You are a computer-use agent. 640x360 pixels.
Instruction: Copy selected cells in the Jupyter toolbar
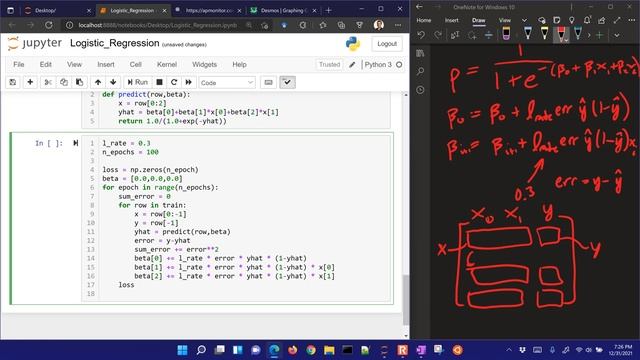[64, 82]
